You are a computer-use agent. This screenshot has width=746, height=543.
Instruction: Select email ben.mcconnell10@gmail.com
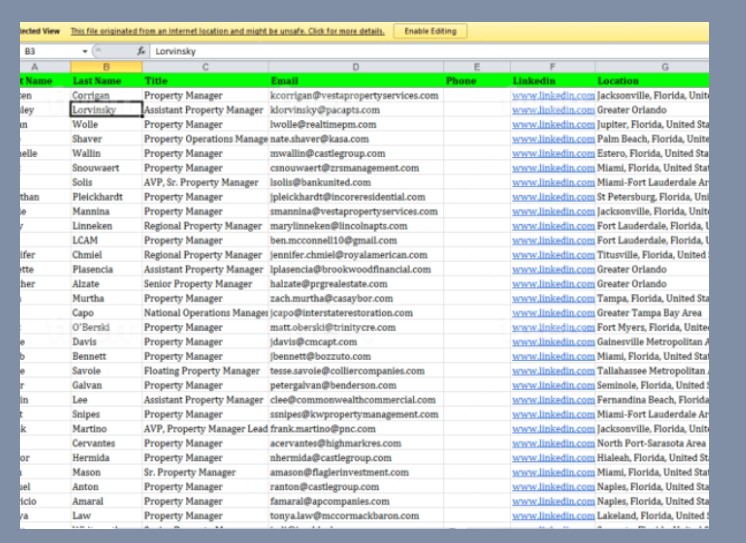356,240
